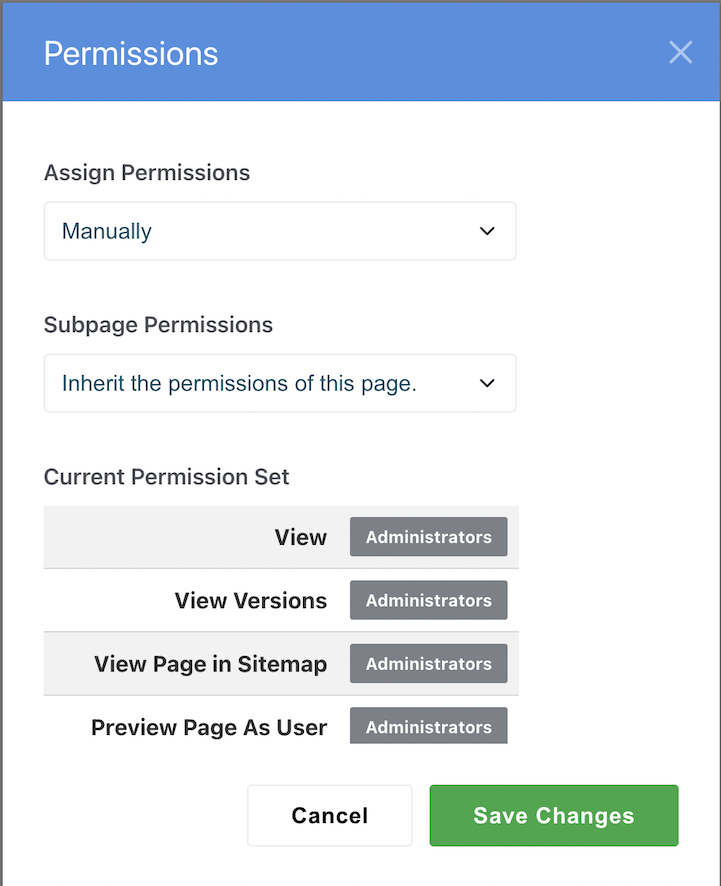Choose the Administrators badge for Preview Page As User
This screenshot has height=886, width=721.
(428, 726)
